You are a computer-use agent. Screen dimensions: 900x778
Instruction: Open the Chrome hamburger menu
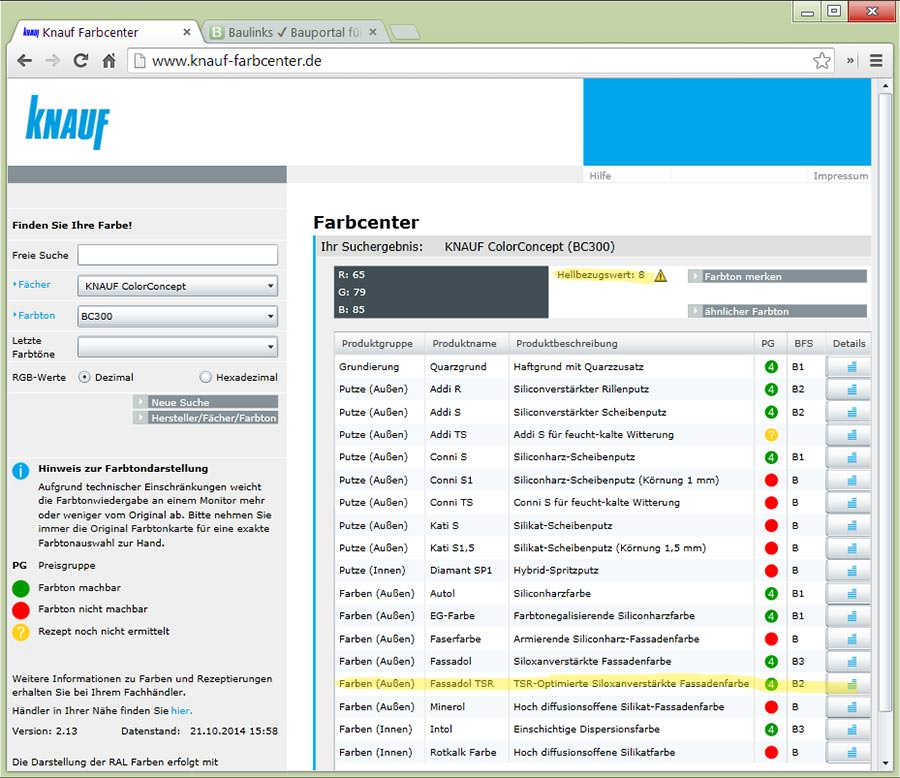(876, 60)
